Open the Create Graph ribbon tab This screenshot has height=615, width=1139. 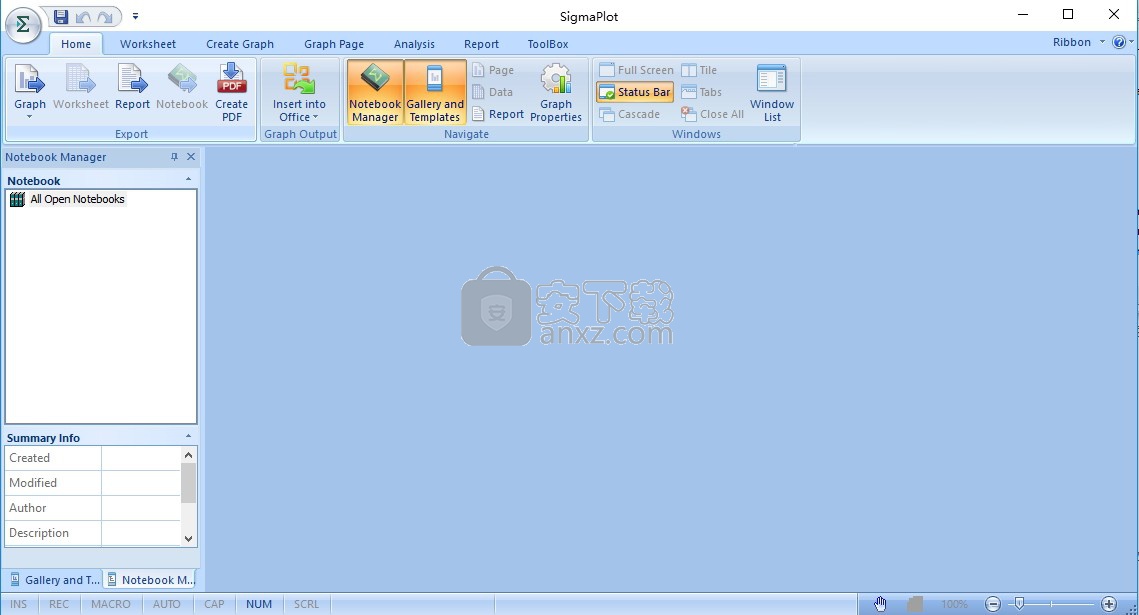240,44
